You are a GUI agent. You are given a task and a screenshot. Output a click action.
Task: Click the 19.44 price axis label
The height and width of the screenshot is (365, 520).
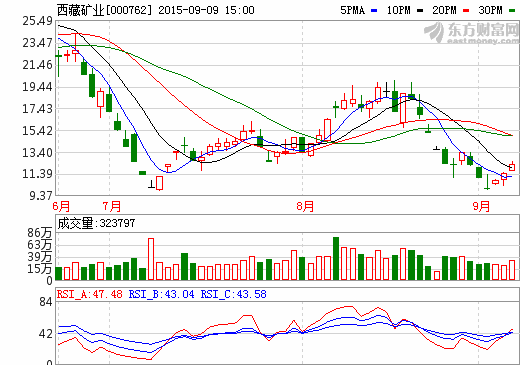coord(37,87)
